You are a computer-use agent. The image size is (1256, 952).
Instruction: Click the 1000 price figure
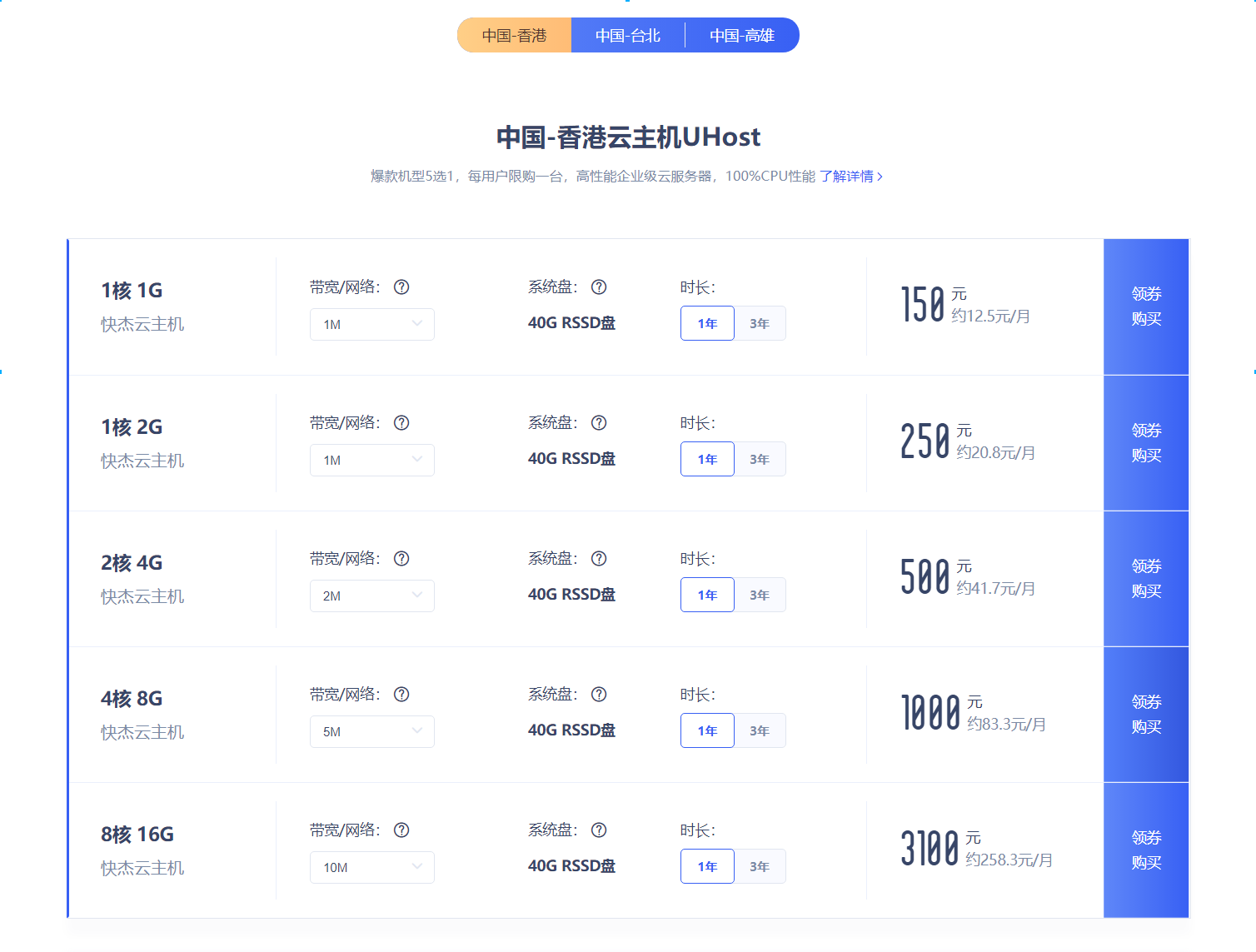coord(931,713)
